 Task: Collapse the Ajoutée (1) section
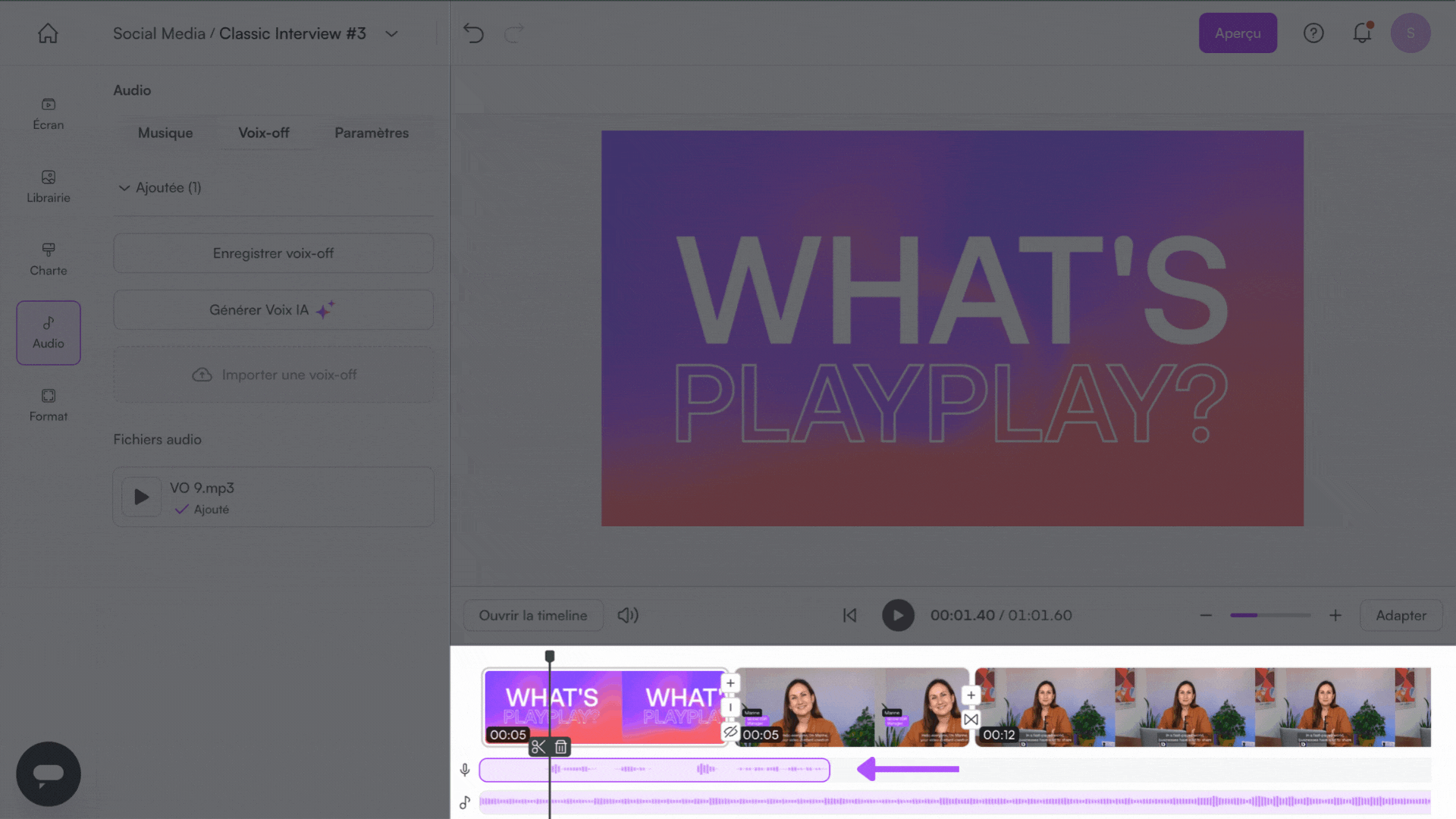click(x=124, y=188)
